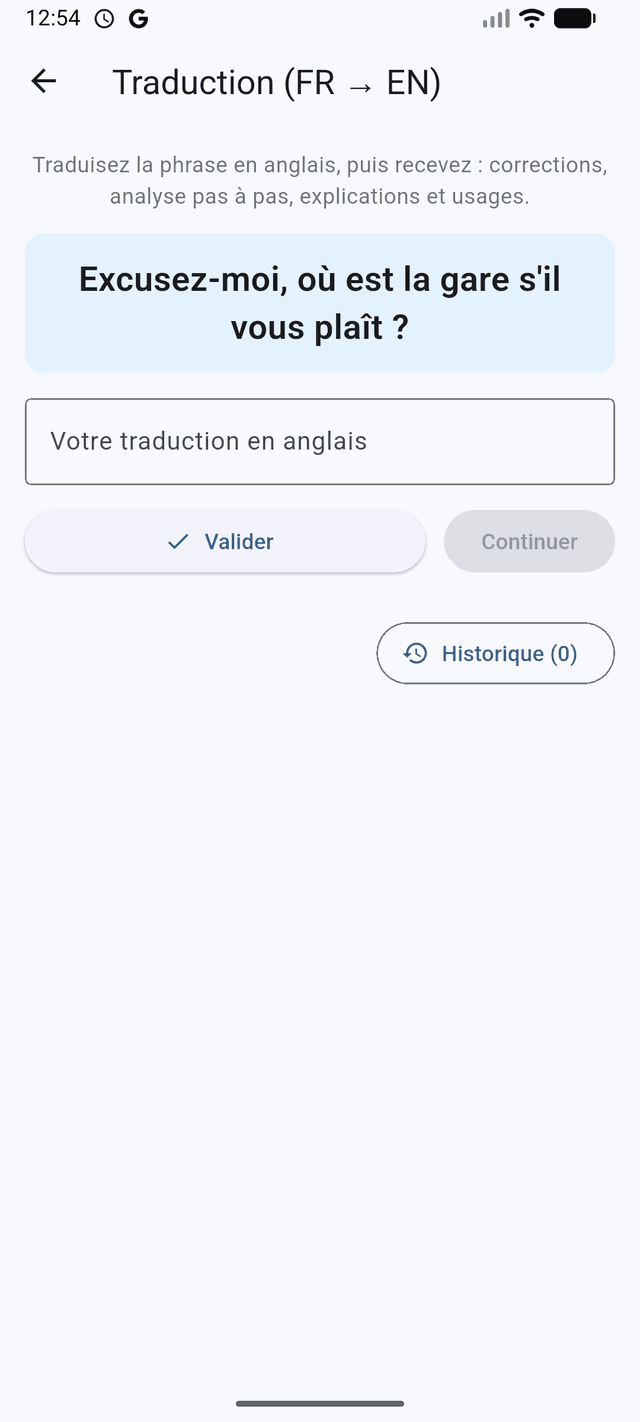This screenshot has height=1422, width=640.
Task: Tap the placeholder text Votre traduction en anglais
Action: coord(209,441)
